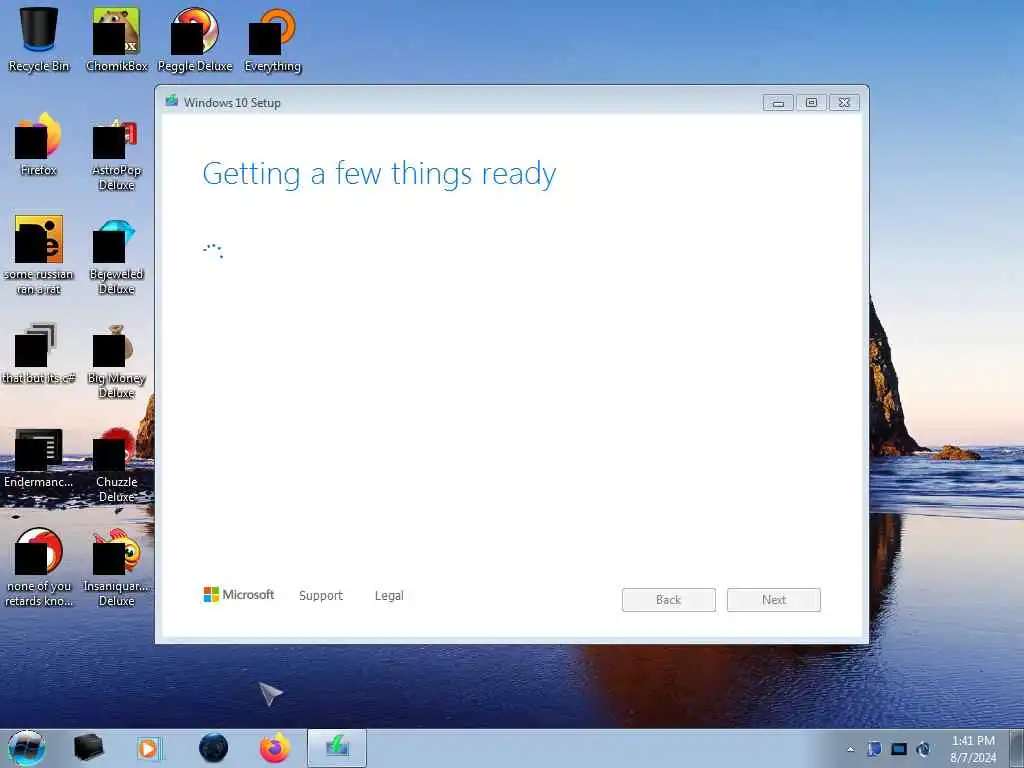Minimize the Windows 10 Setup window

point(778,103)
